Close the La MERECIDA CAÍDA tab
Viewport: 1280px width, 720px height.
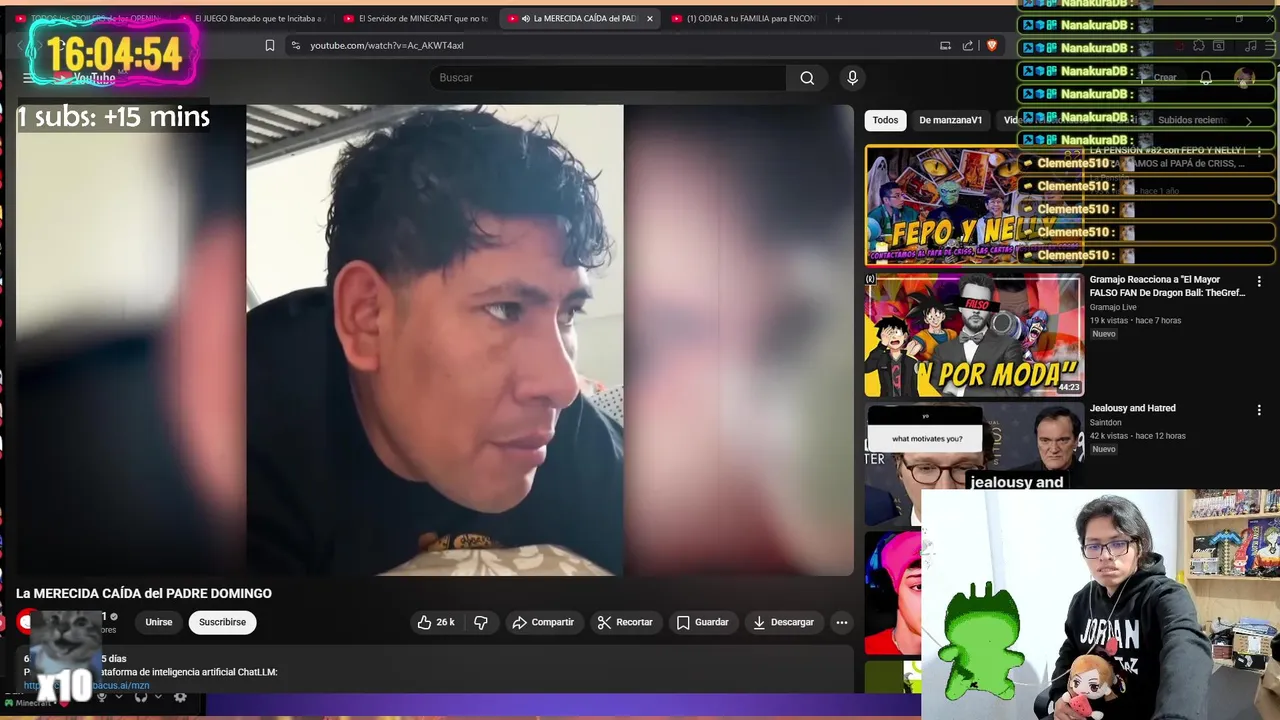click(x=649, y=18)
